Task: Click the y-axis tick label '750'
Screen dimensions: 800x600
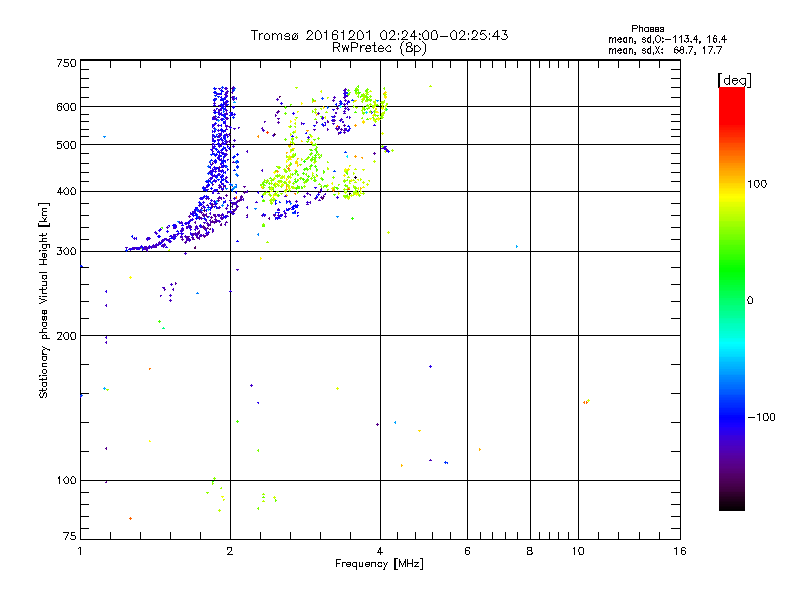Action: point(66,63)
